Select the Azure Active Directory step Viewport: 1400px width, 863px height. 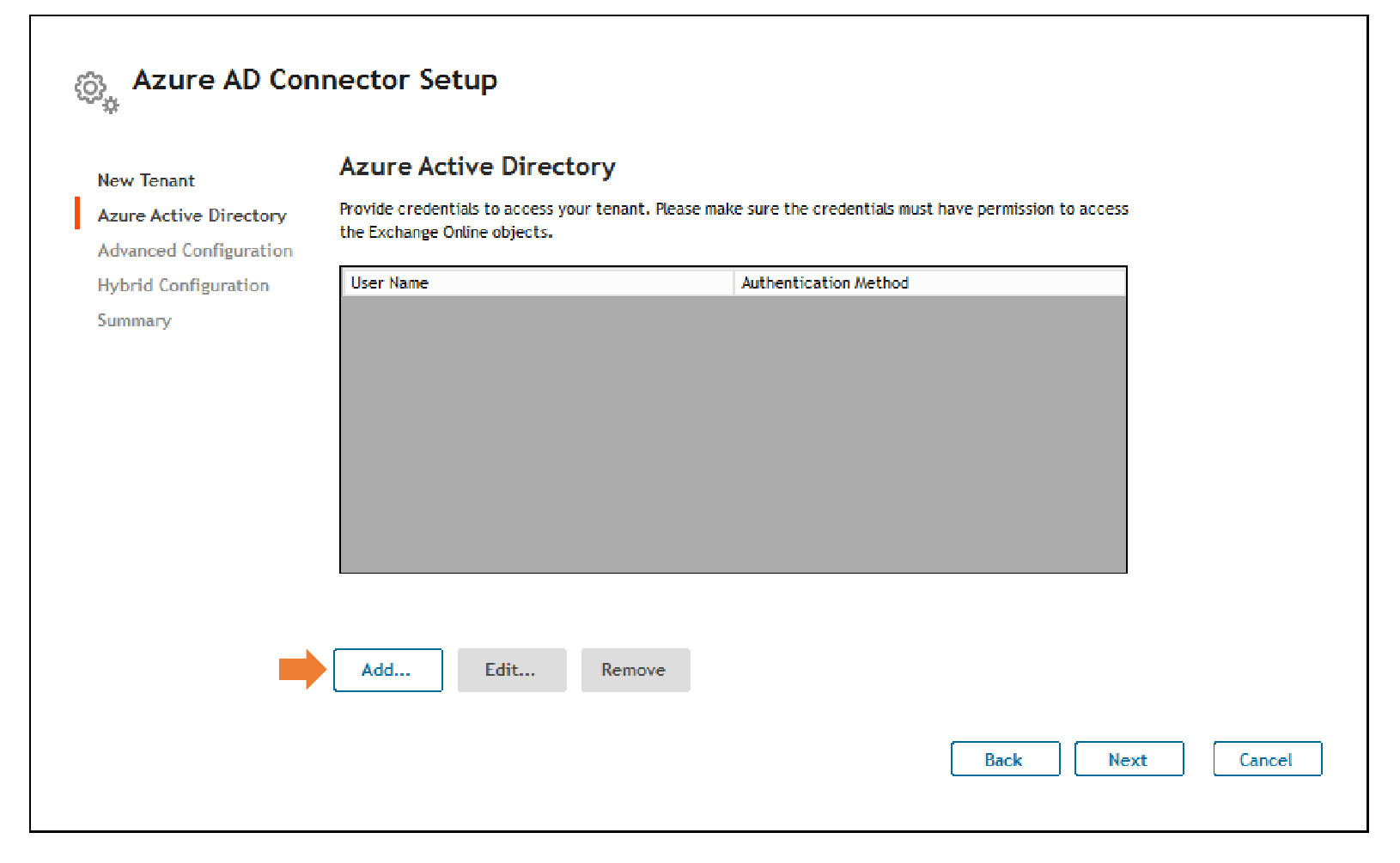click(x=192, y=216)
